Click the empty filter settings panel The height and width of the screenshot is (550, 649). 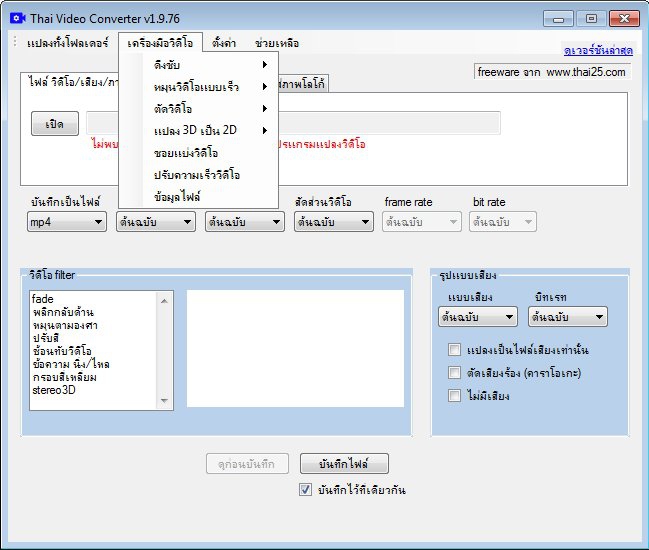(296, 348)
